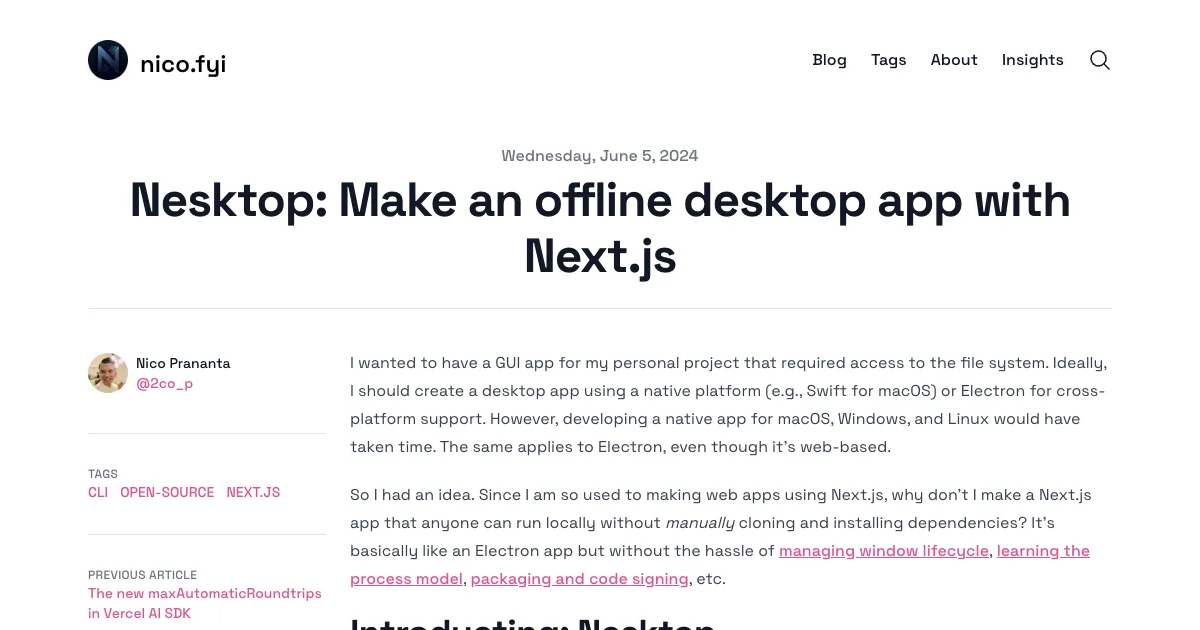Click the nico.fyi site name text

click(x=183, y=64)
